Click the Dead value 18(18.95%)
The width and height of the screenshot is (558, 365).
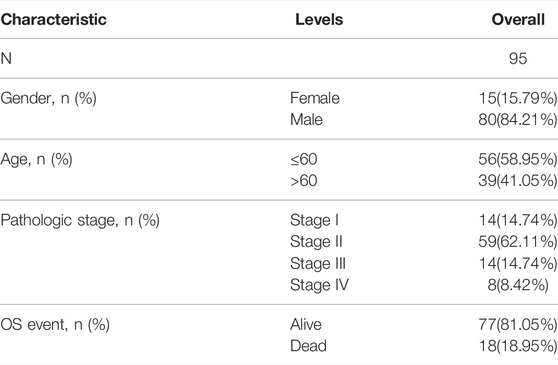click(x=518, y=347)
